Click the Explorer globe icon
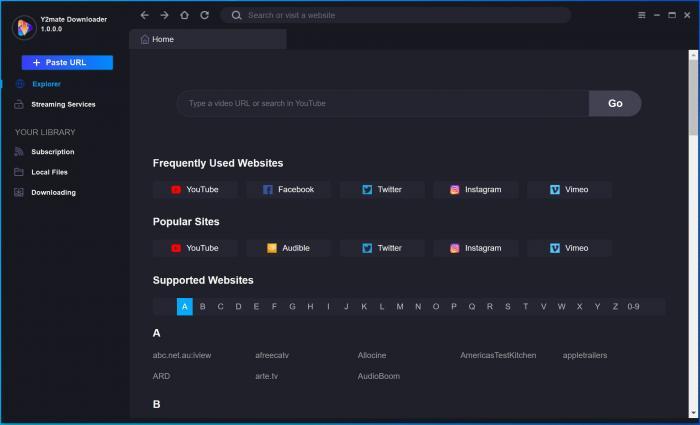 [20, 83]
